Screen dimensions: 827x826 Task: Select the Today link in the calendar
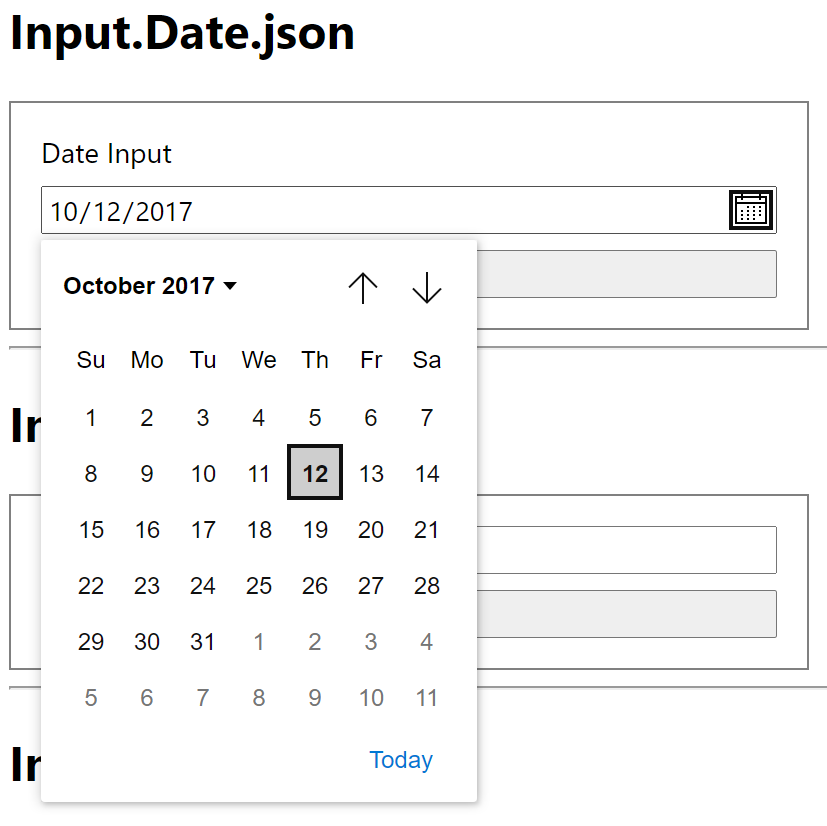400,760
